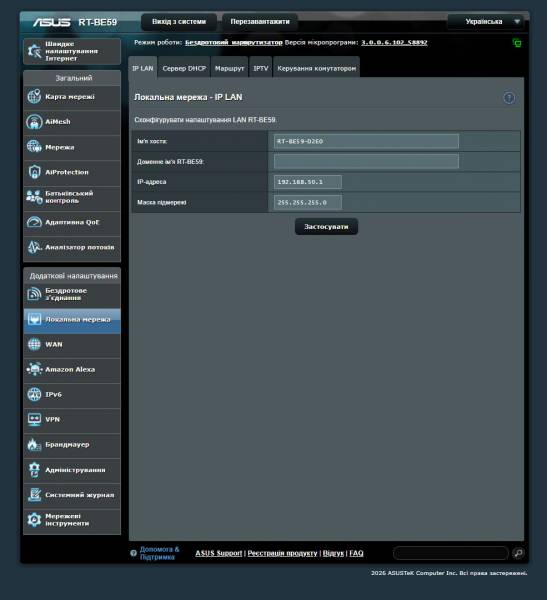Open firmware version 3.0.0.6.102 link
Image resolution: width=547 pixels, height=600 pixels.
pos(394,42)
